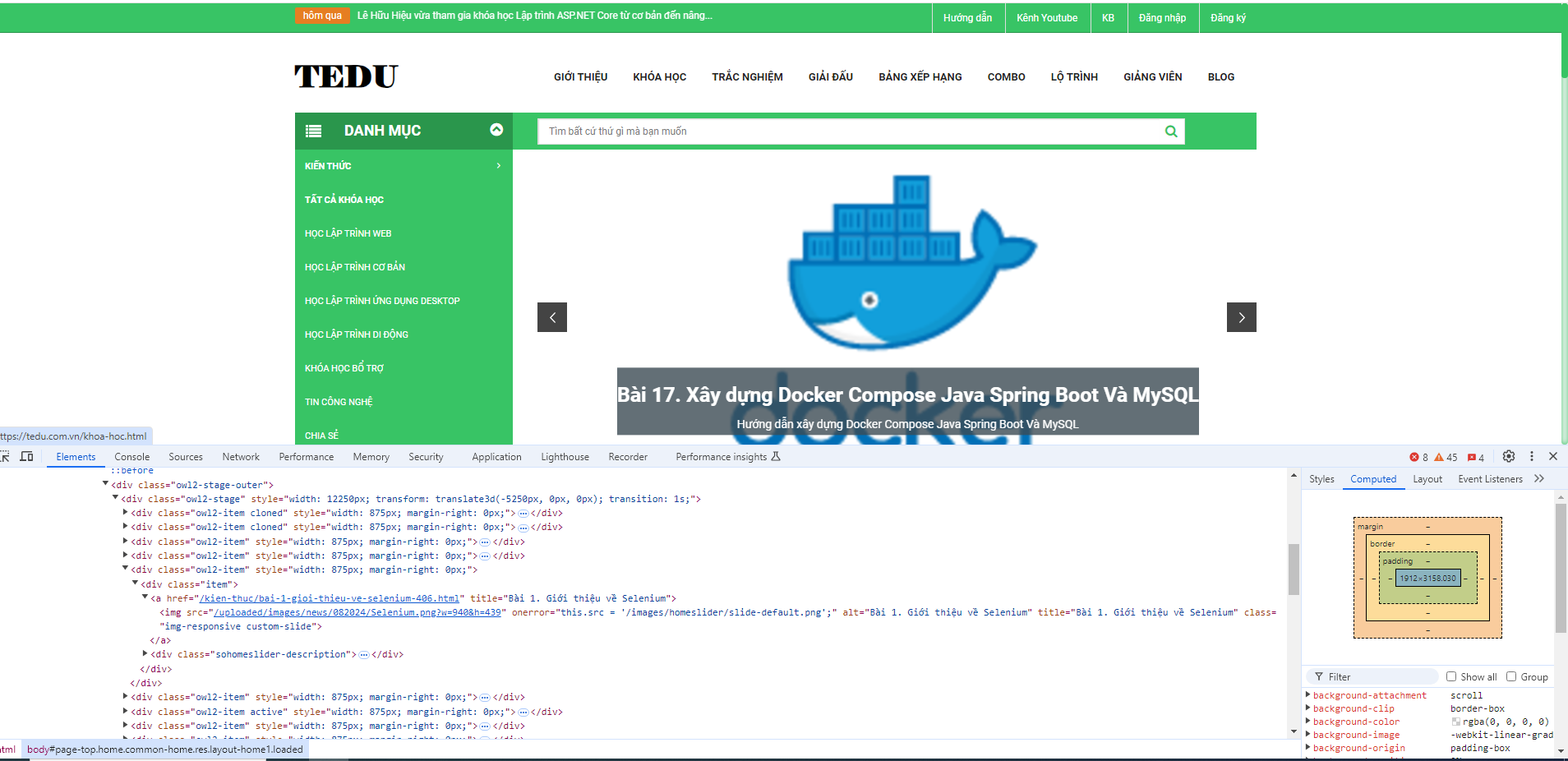The height and width of the screenshot is (761, 1568).
Task: Click the DANH MỤC list icon
Action: click(313, 131)
